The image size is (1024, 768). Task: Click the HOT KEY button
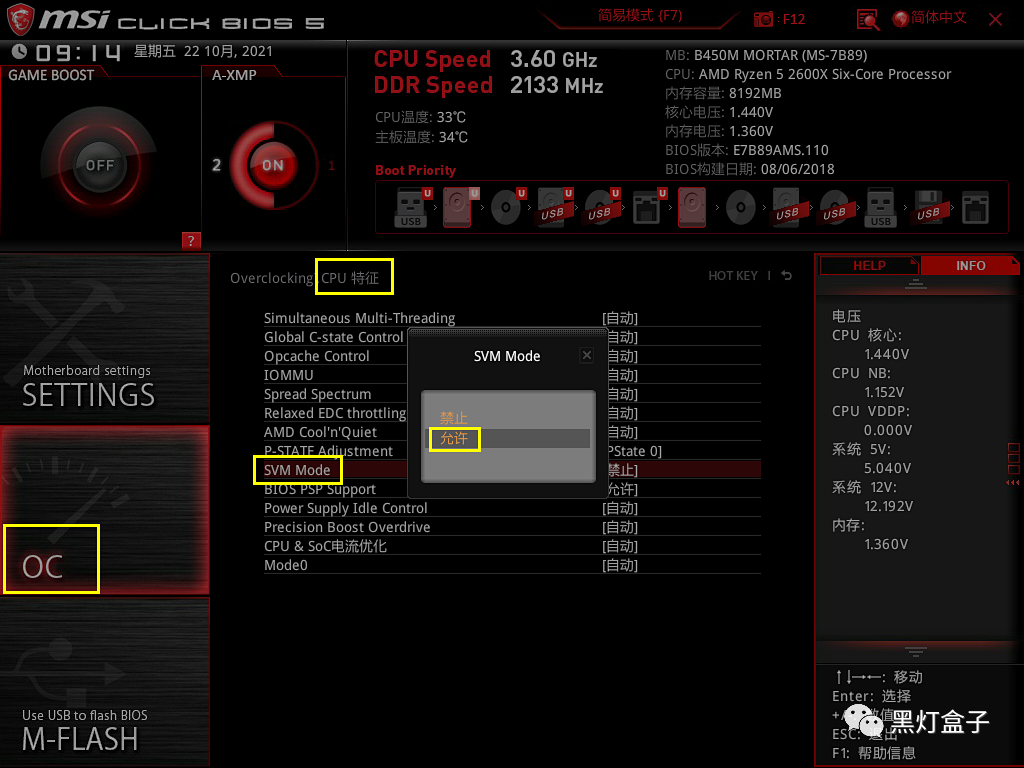point(733,276)
